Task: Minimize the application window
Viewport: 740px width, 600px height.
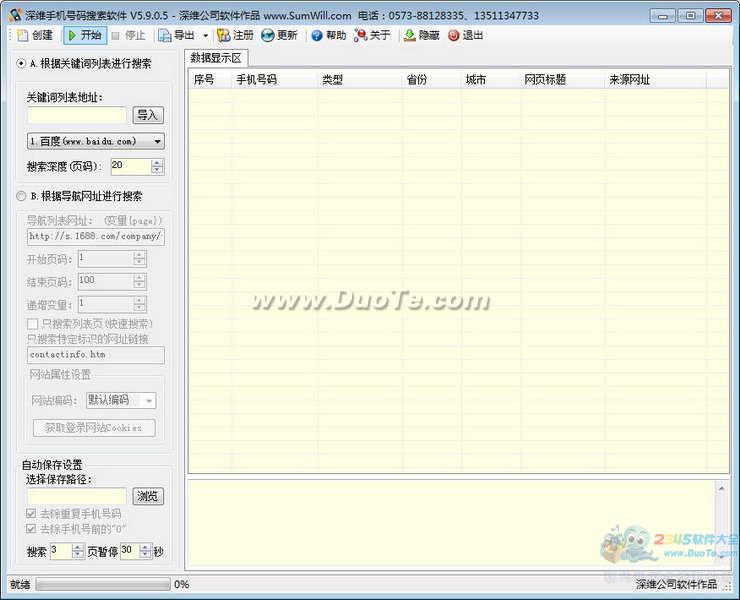Action: pyautogui.click(x=663, y=16)
